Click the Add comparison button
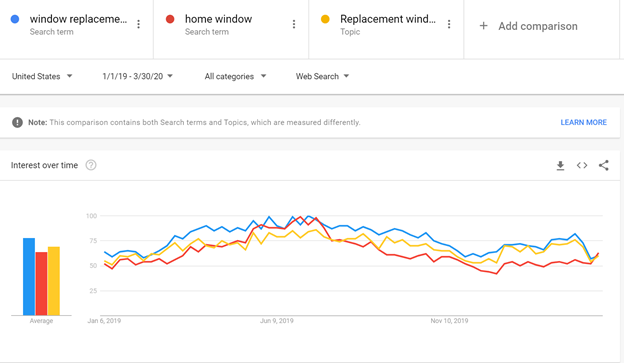The height and width of the screenshot is (363, 624). coord(529,26)
